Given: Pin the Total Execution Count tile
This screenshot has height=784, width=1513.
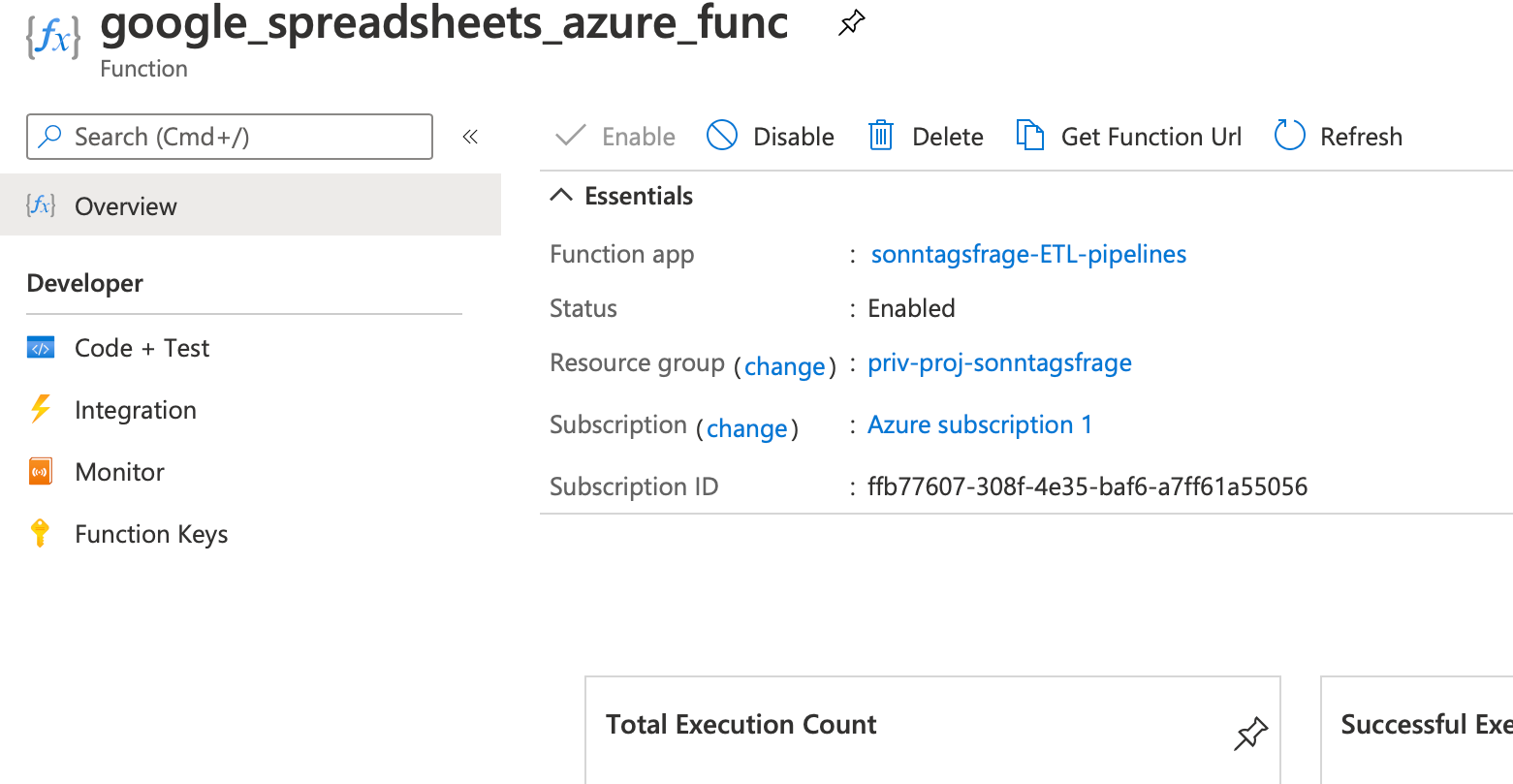Looking at the screenshot, I should (1250, 734).
